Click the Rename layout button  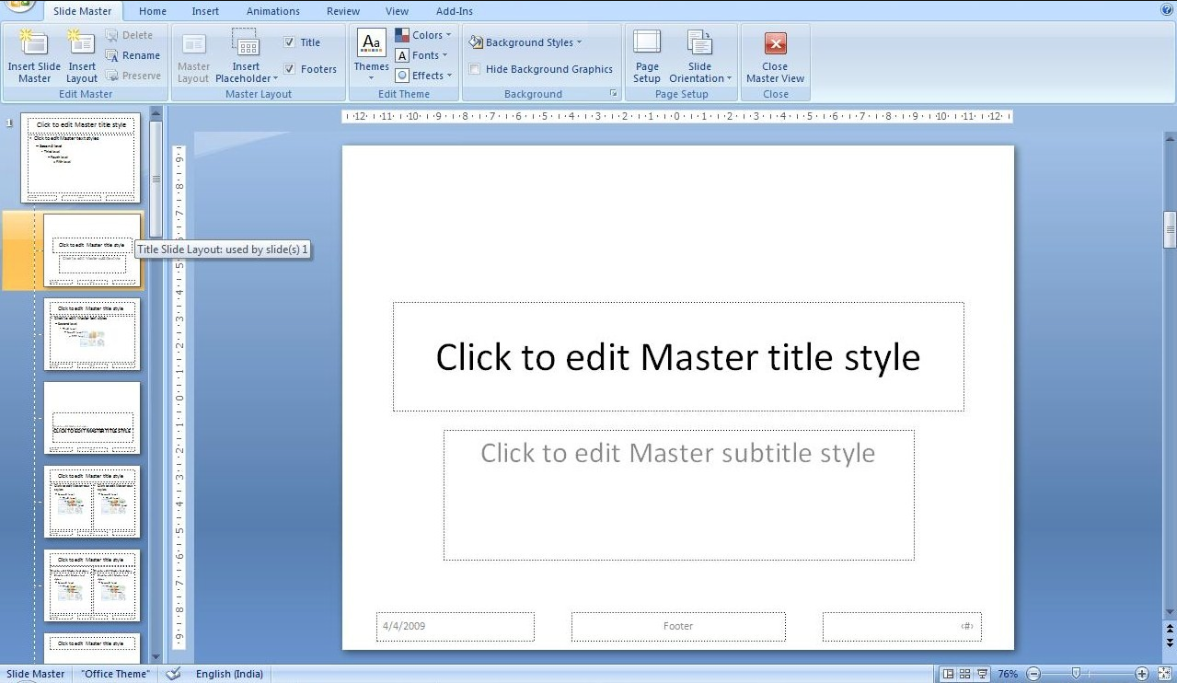134,55
